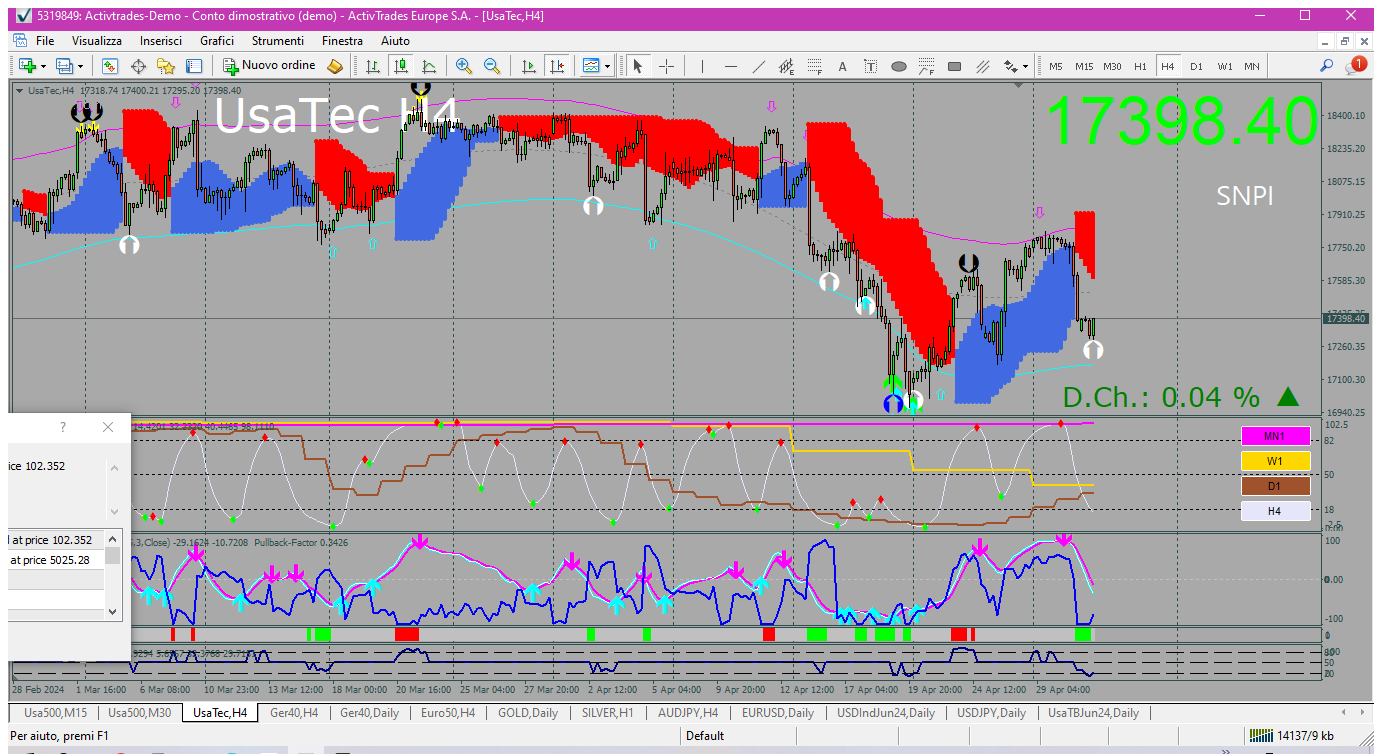
Task: Select the arrow cursor tool
Action: (x=637, y=66)
